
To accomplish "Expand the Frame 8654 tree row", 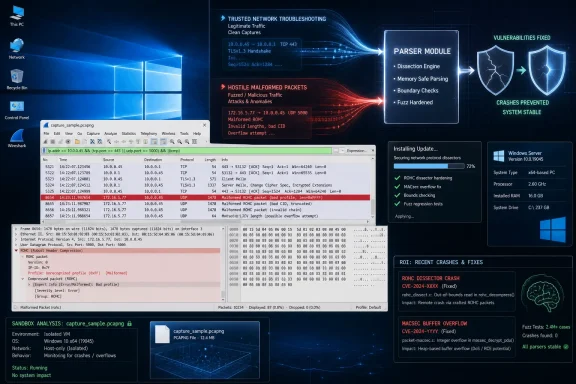I will pyautogui.click(x=16, y=229).
